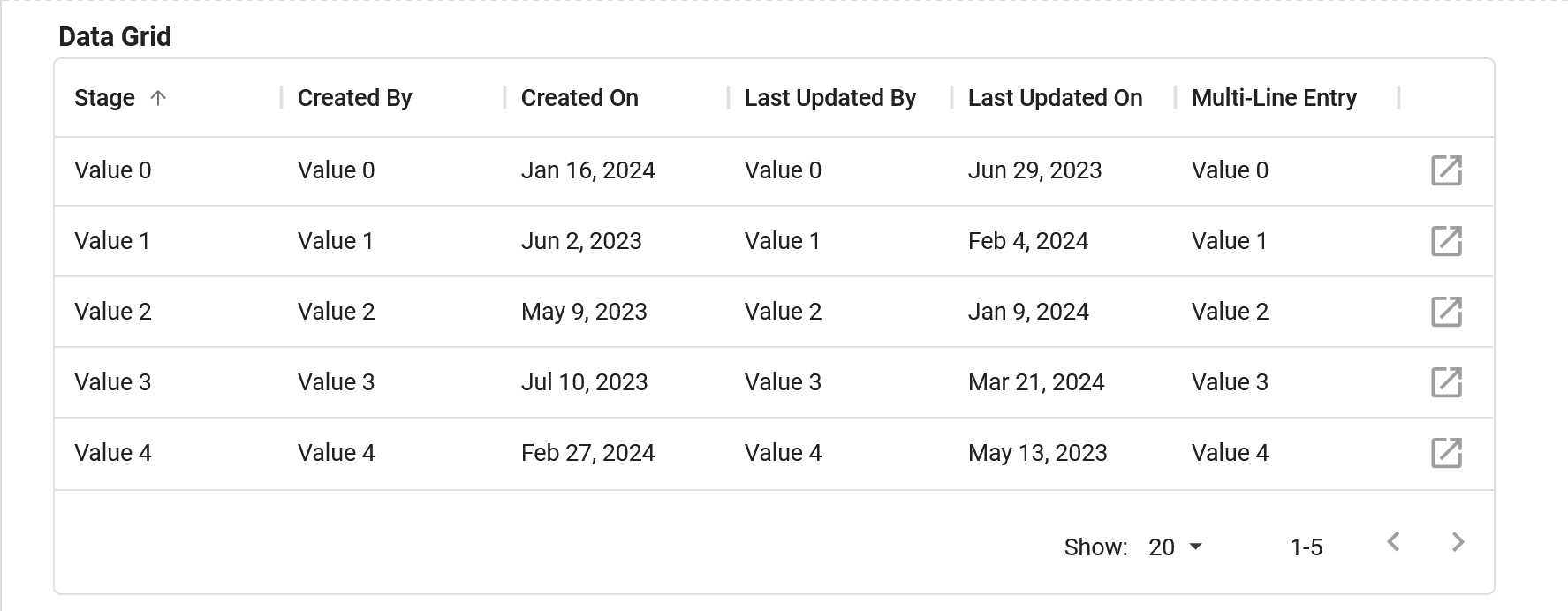Viewport: 1568px width, 611px height.
Task: Select the Jan 16, 2024 created date cell
Action: [587, 170]
